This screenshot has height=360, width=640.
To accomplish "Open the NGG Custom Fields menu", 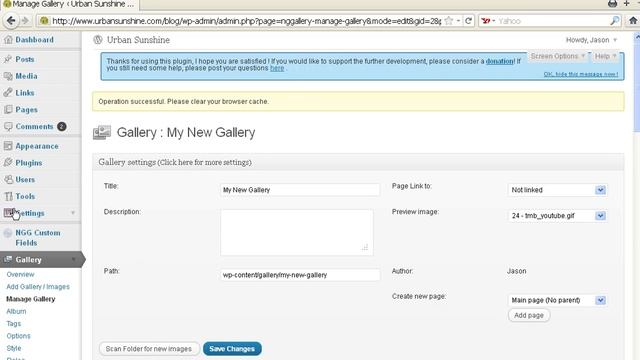I will (x=38, y=238).
